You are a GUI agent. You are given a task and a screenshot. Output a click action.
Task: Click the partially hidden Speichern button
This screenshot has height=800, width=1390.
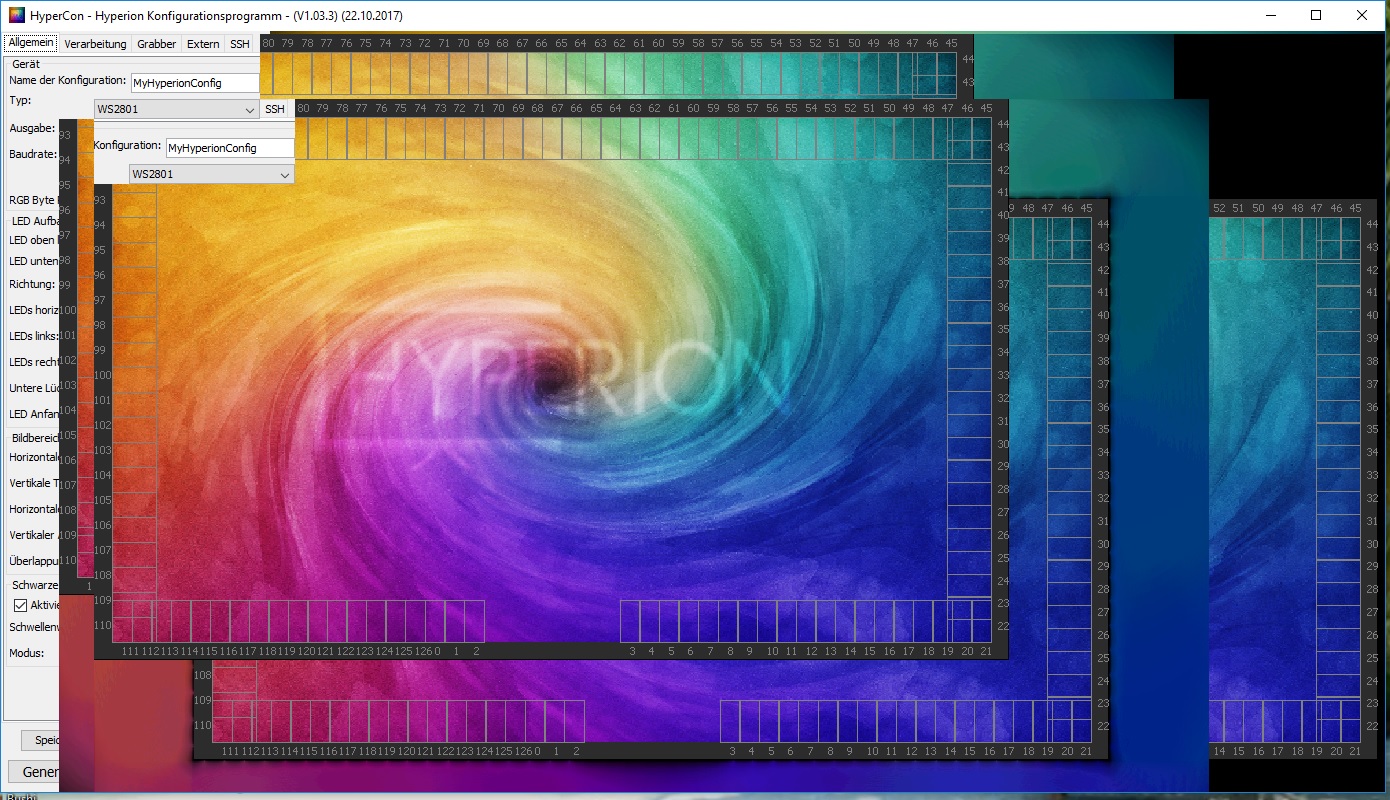click(40, 740)
